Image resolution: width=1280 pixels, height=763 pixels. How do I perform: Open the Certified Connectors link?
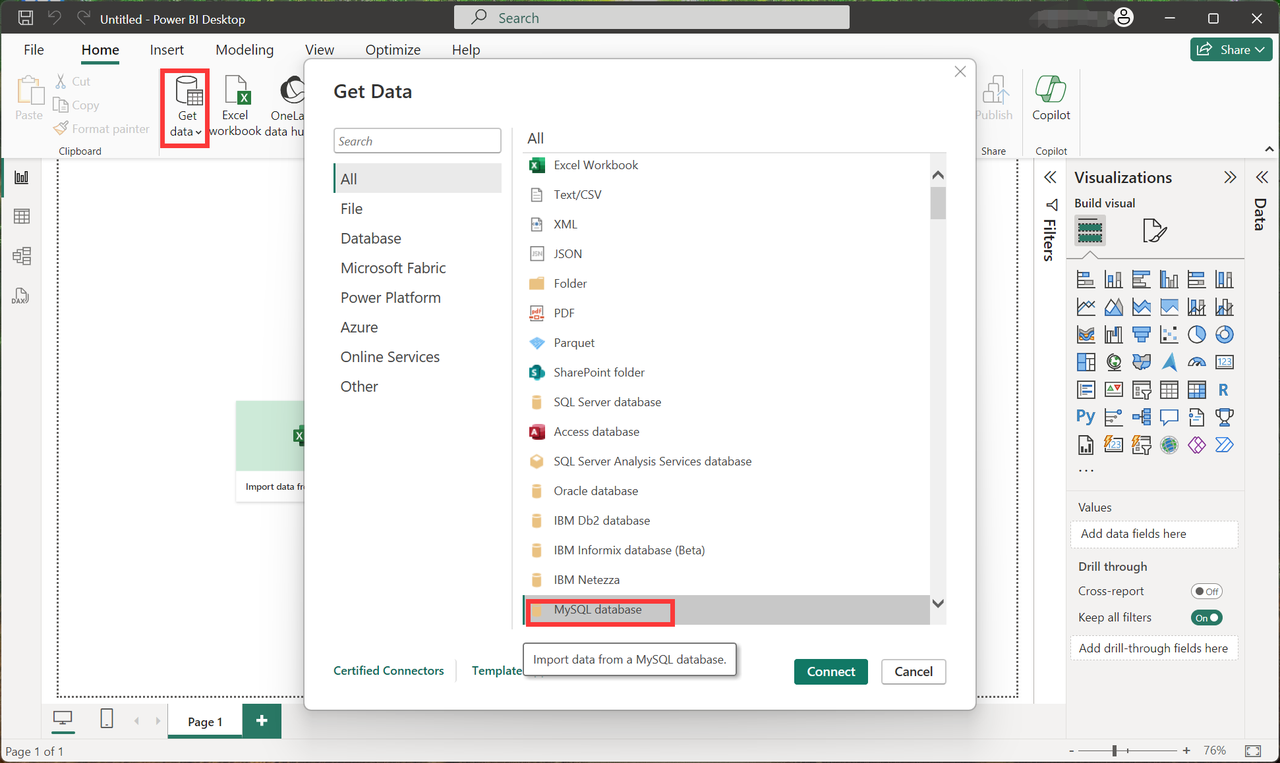point(388,671)
